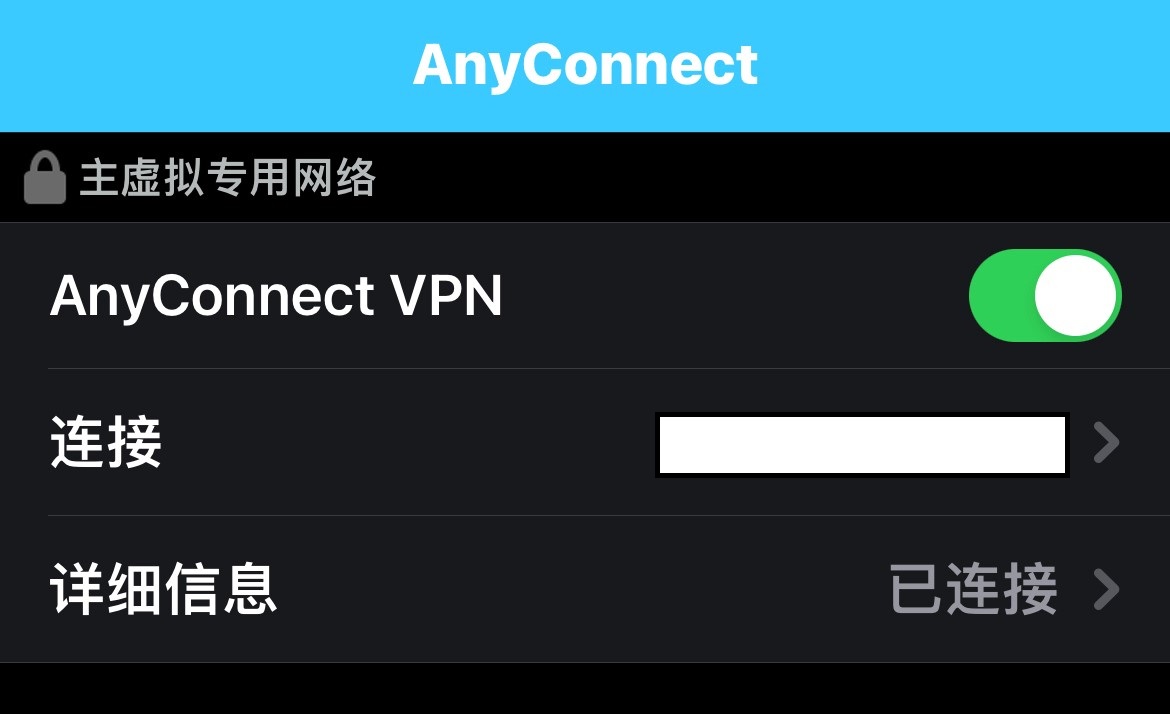Click empty space between 连接 and the white field

409,442
